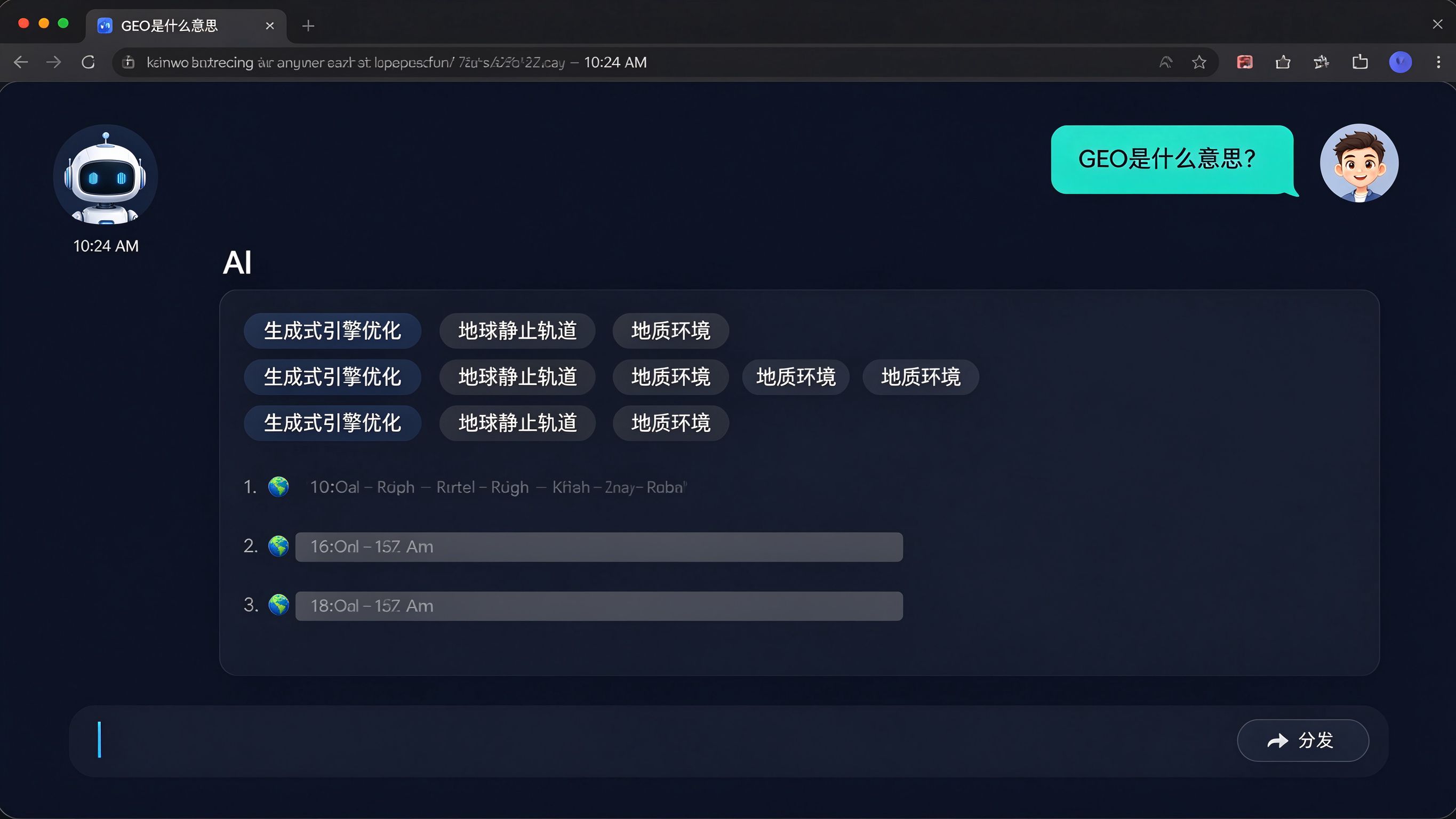Viewport: 1456px width, 819px height.
Task: Open the extensions puzzle icon
Action: point(1321,62)
